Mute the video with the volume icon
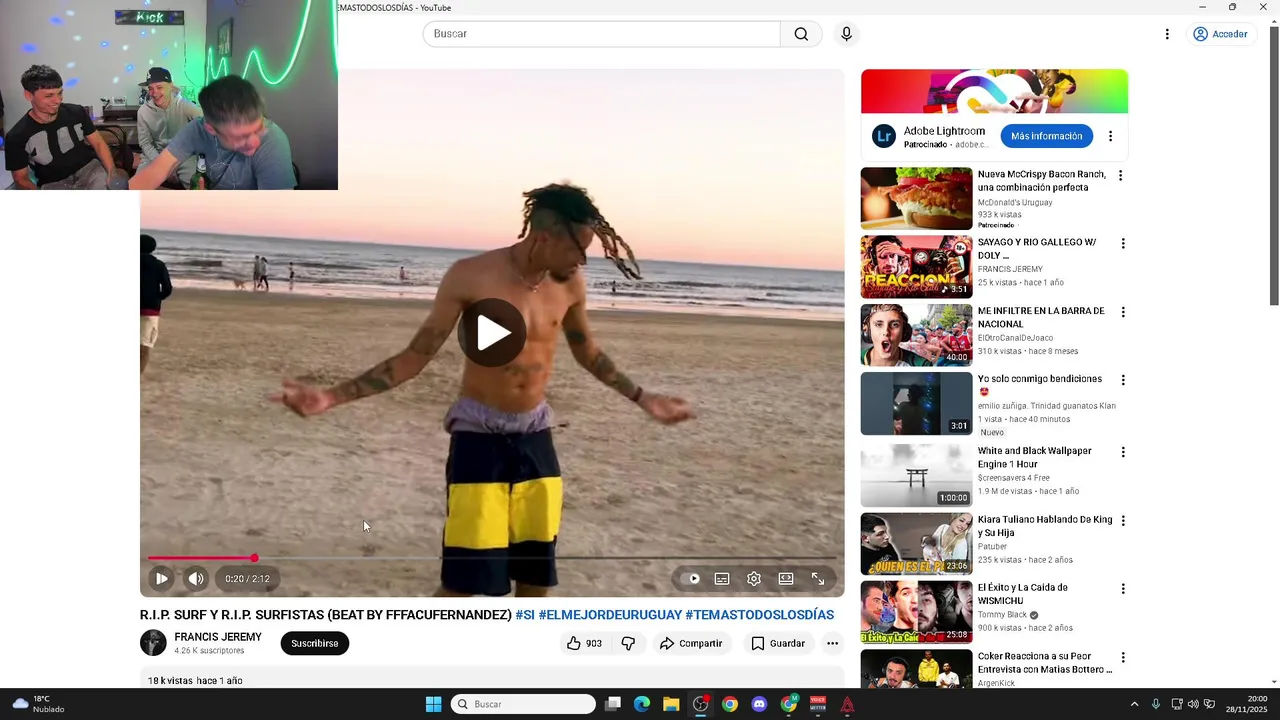Viewport: 1280px width, 720px height. [x=196, y=578]
